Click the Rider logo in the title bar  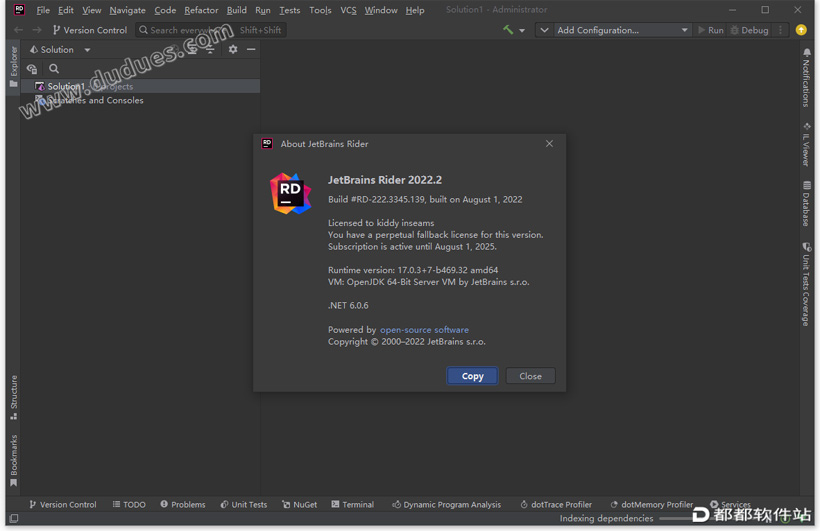point(19,10)
